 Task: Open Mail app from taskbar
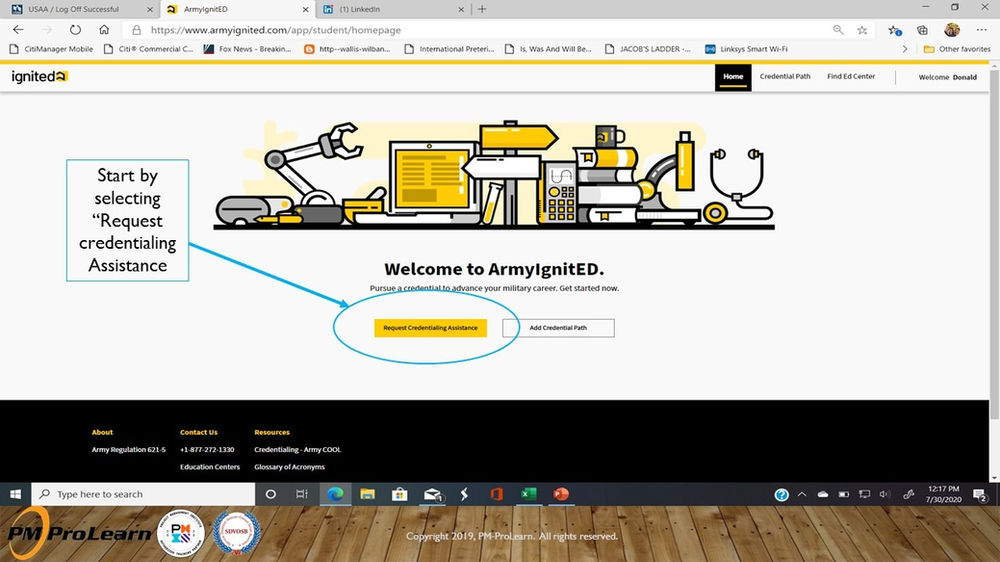tap(432, 494)
